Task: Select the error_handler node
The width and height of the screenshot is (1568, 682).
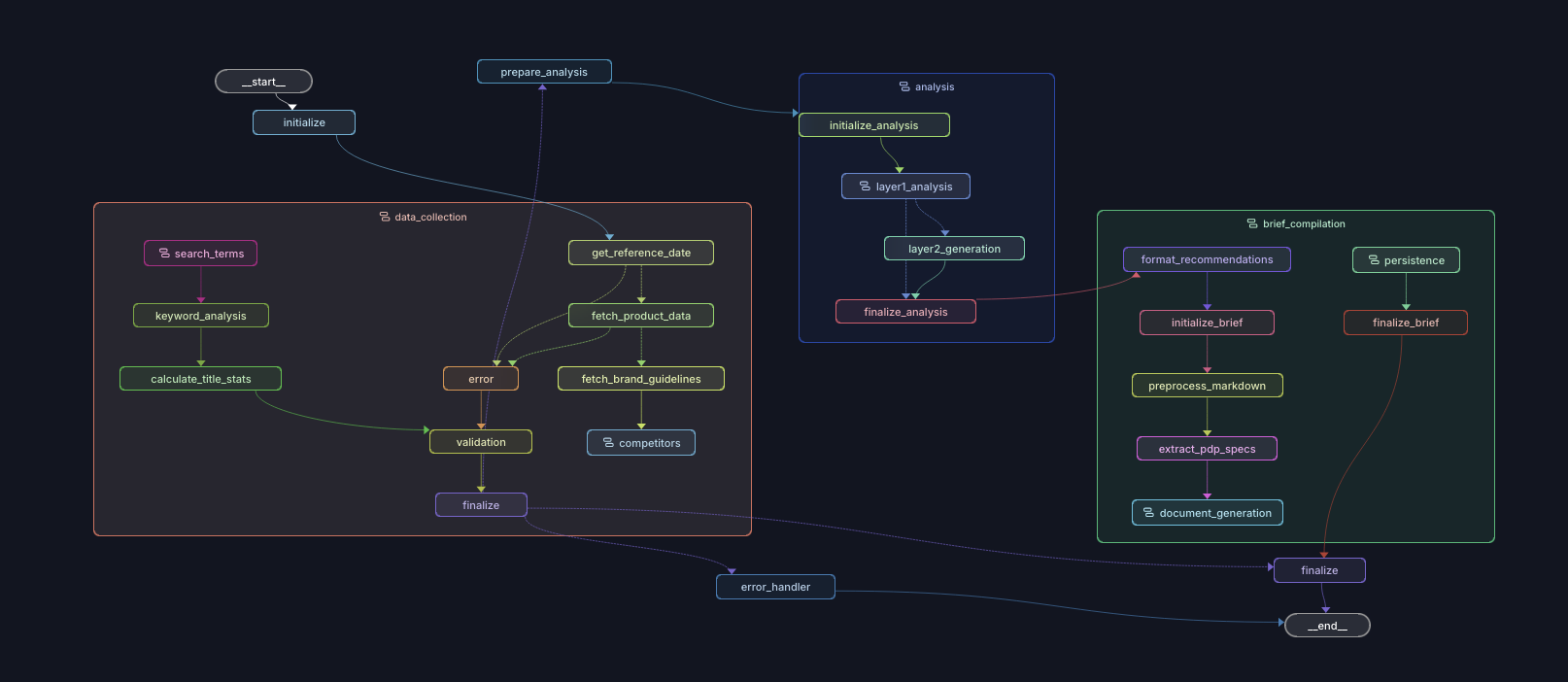Action: click(x=775, y=587)
